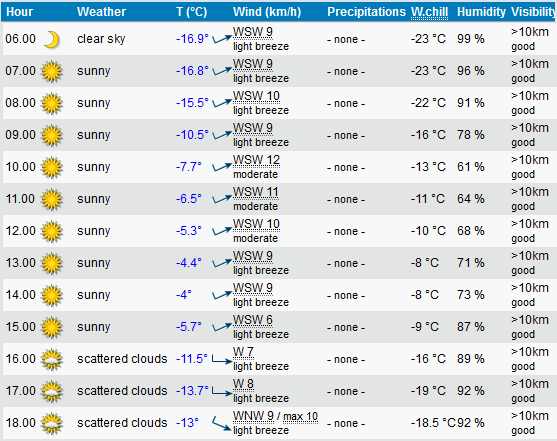Click the WSW 12 wind value
This screenshot has height=441, width=557.
256,160
